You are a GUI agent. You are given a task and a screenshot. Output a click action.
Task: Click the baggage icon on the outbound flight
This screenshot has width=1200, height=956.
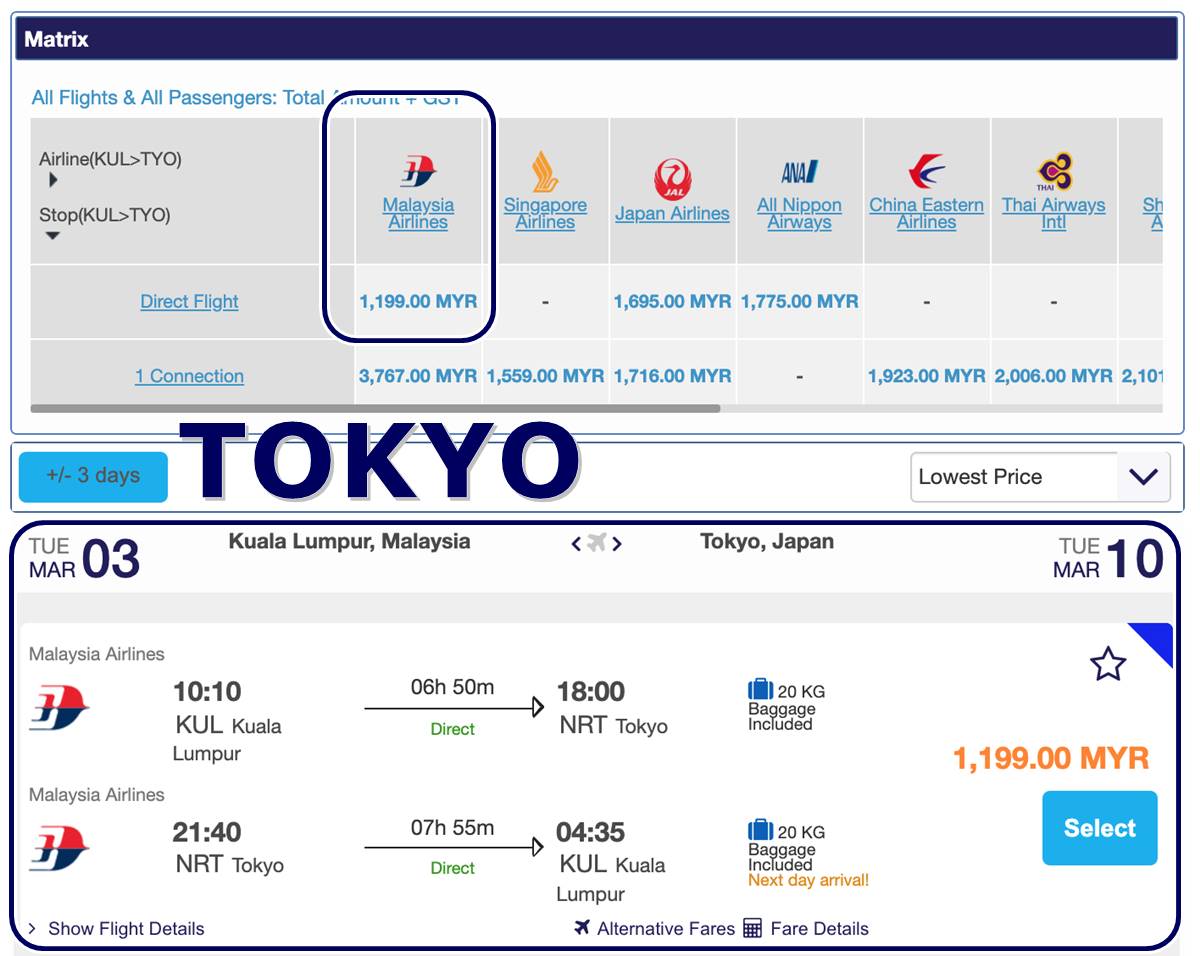[761, 689]
